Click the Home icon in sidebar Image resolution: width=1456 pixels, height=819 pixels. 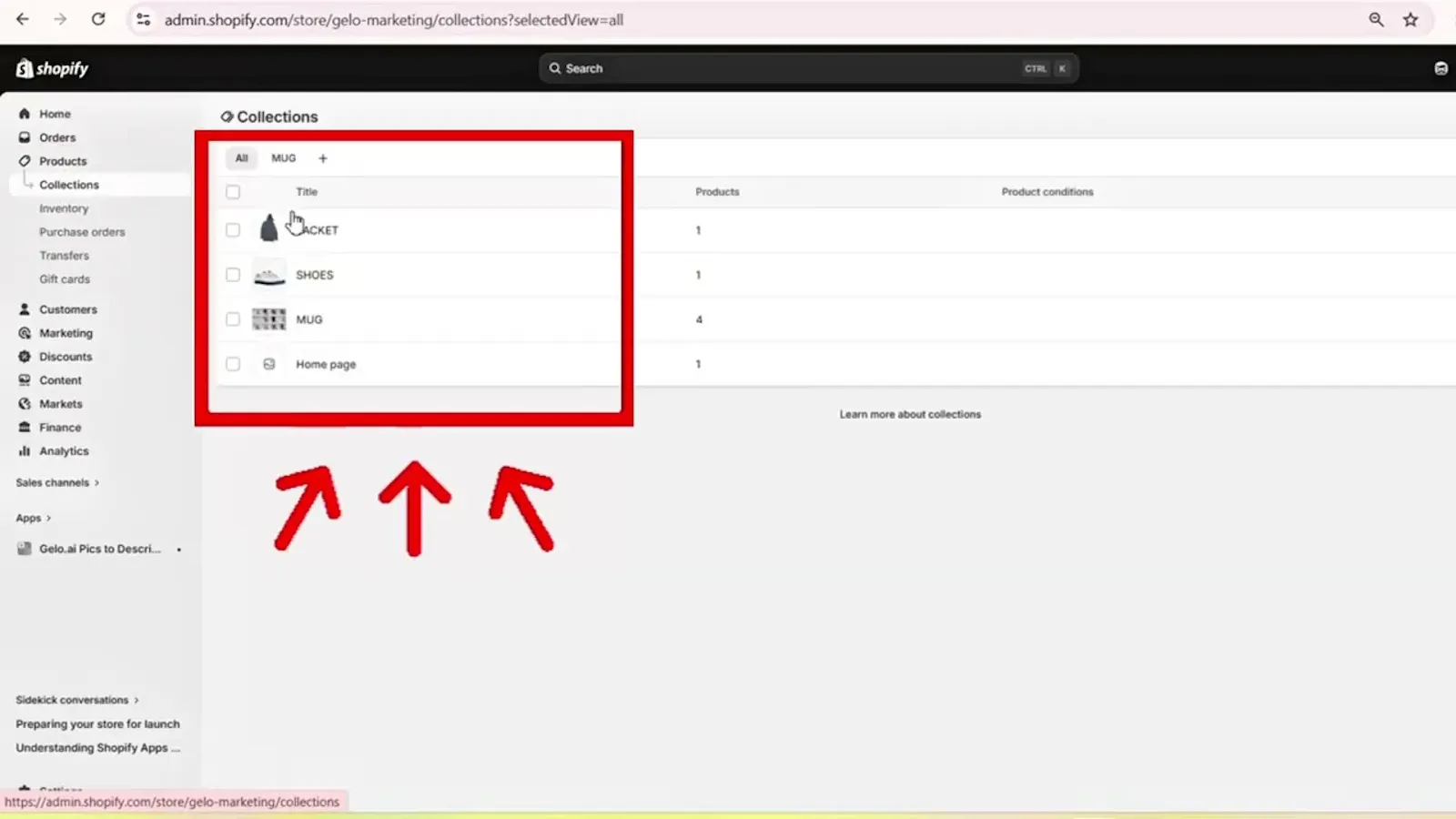point(25,114)
